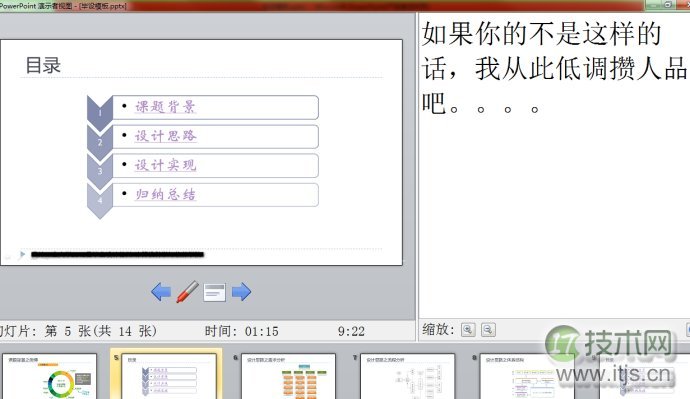
Task: Open the 归纳总结 hyperlink
Action: point(165,194)
